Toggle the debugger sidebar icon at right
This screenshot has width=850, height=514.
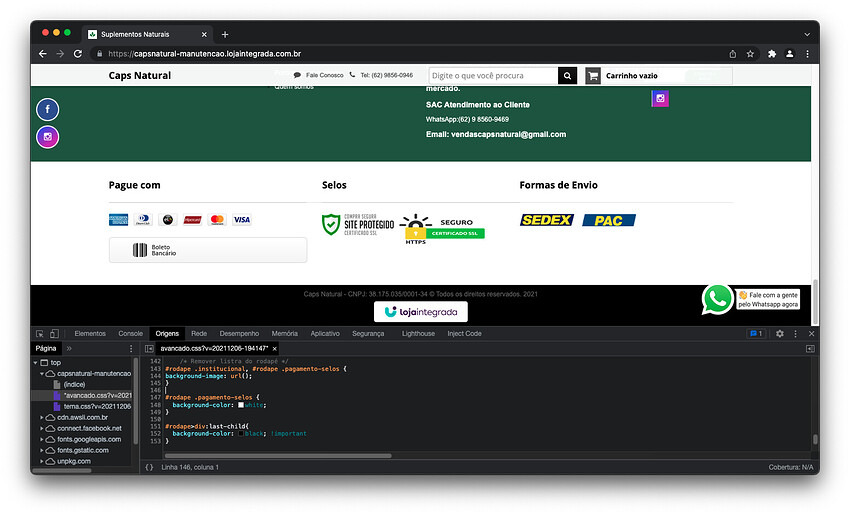pyautogui.click(x=810, y=349)
